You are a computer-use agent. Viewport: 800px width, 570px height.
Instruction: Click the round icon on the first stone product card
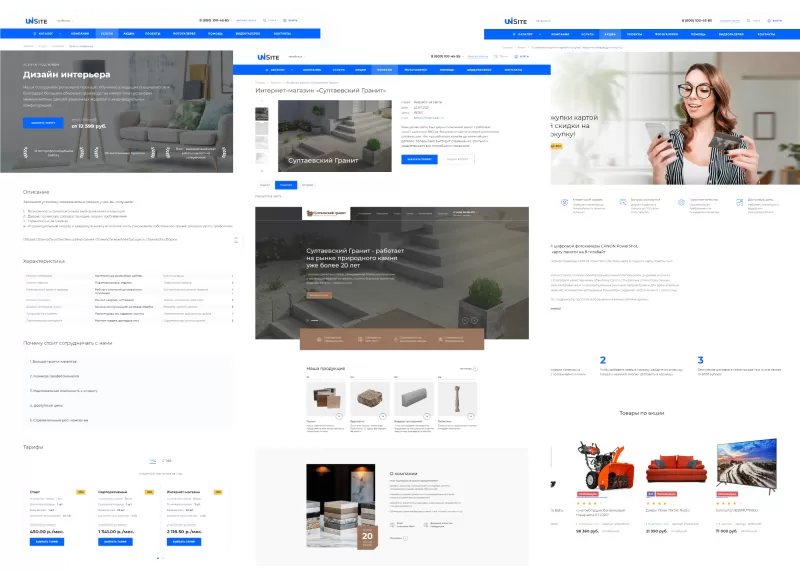tap(340, 415)
